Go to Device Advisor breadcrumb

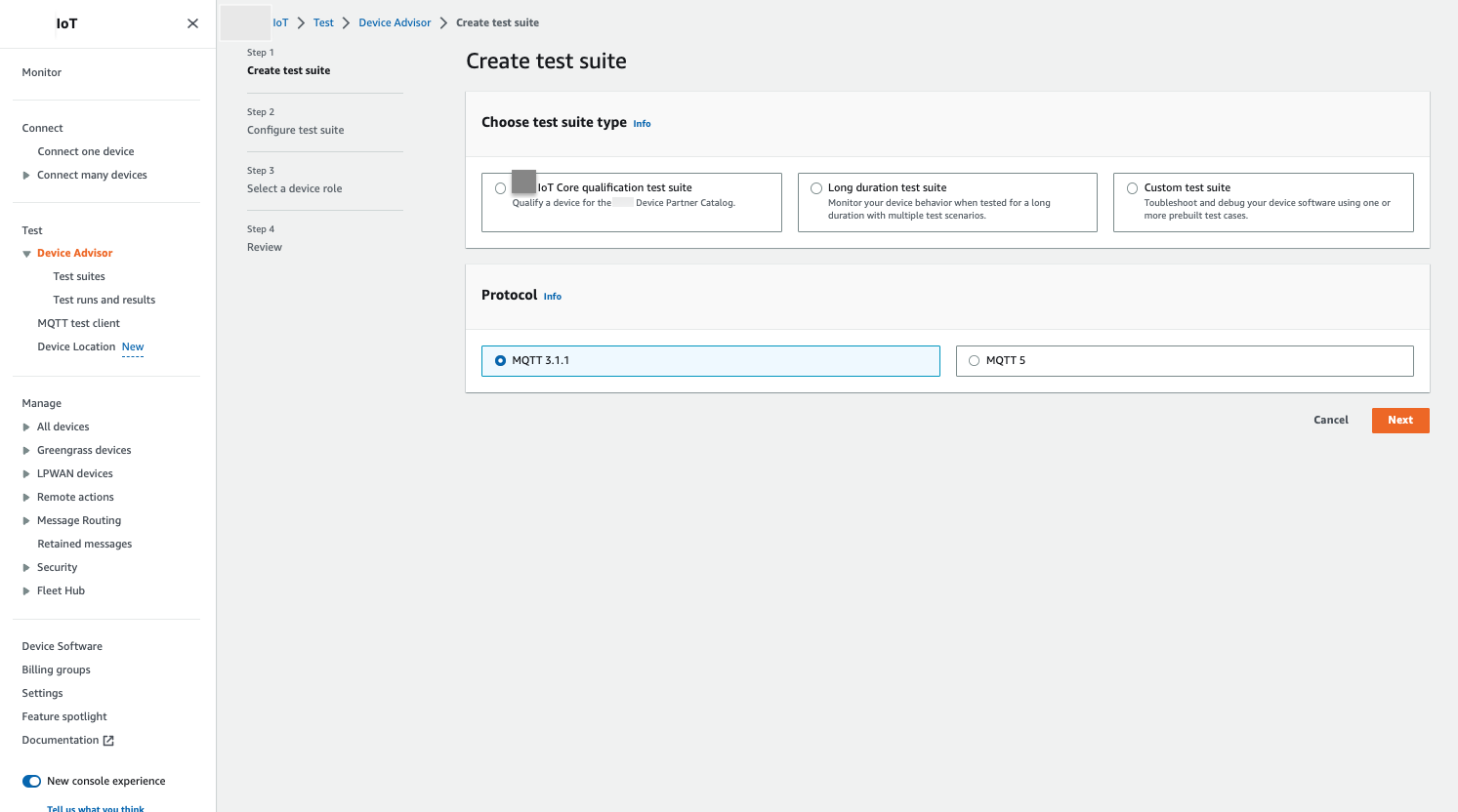[395, 22]
